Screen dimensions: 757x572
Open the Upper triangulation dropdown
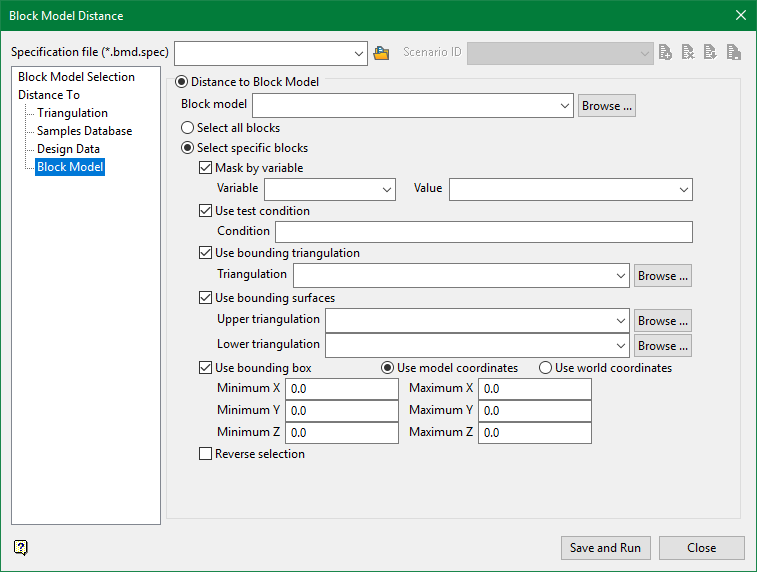point(621,321)
